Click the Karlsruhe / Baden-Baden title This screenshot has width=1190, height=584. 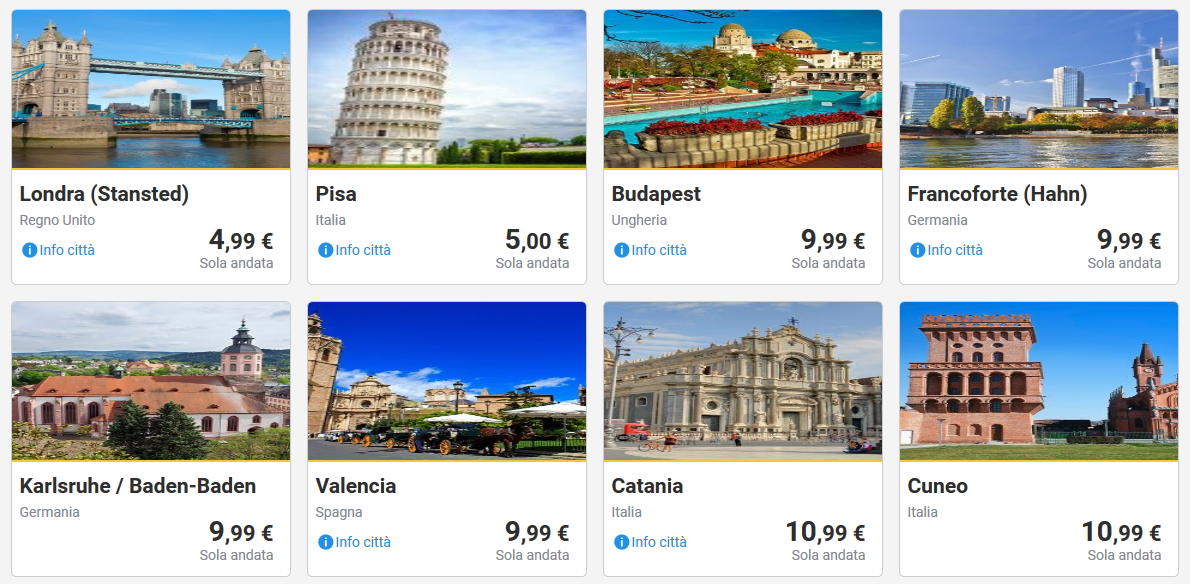tap(138, 486)
